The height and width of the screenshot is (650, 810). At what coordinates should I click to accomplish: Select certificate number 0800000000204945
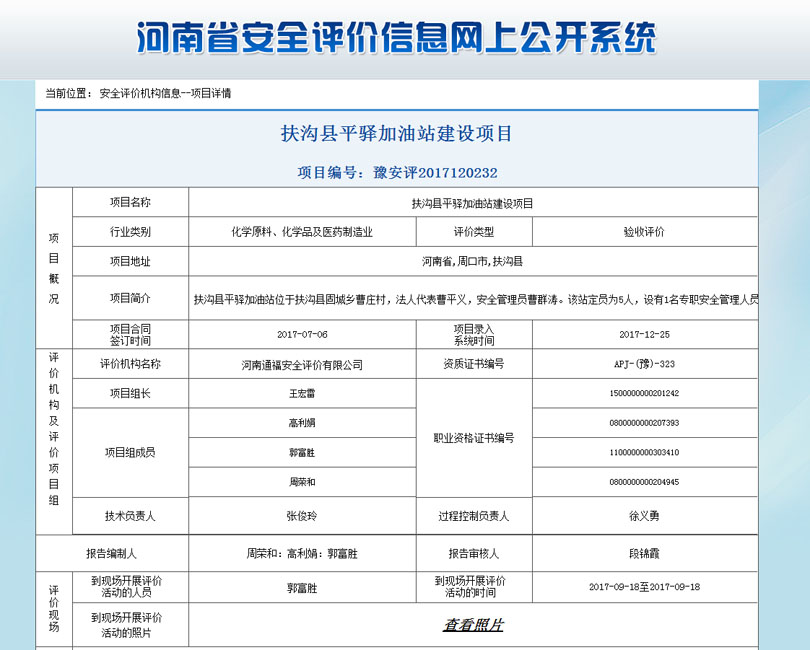(x=645, y=482)
